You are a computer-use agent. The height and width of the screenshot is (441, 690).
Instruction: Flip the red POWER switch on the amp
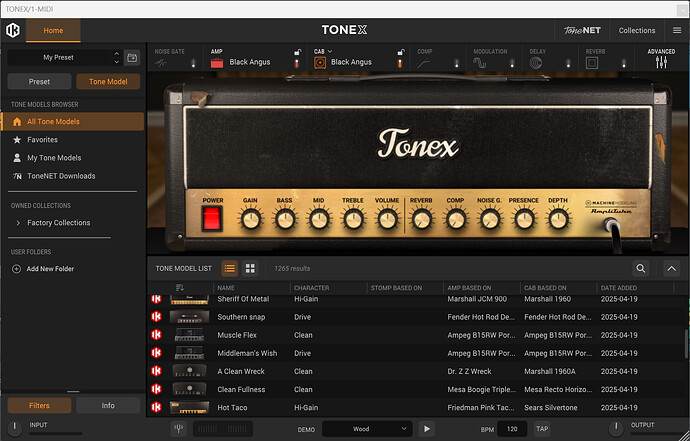pos(212,219)
